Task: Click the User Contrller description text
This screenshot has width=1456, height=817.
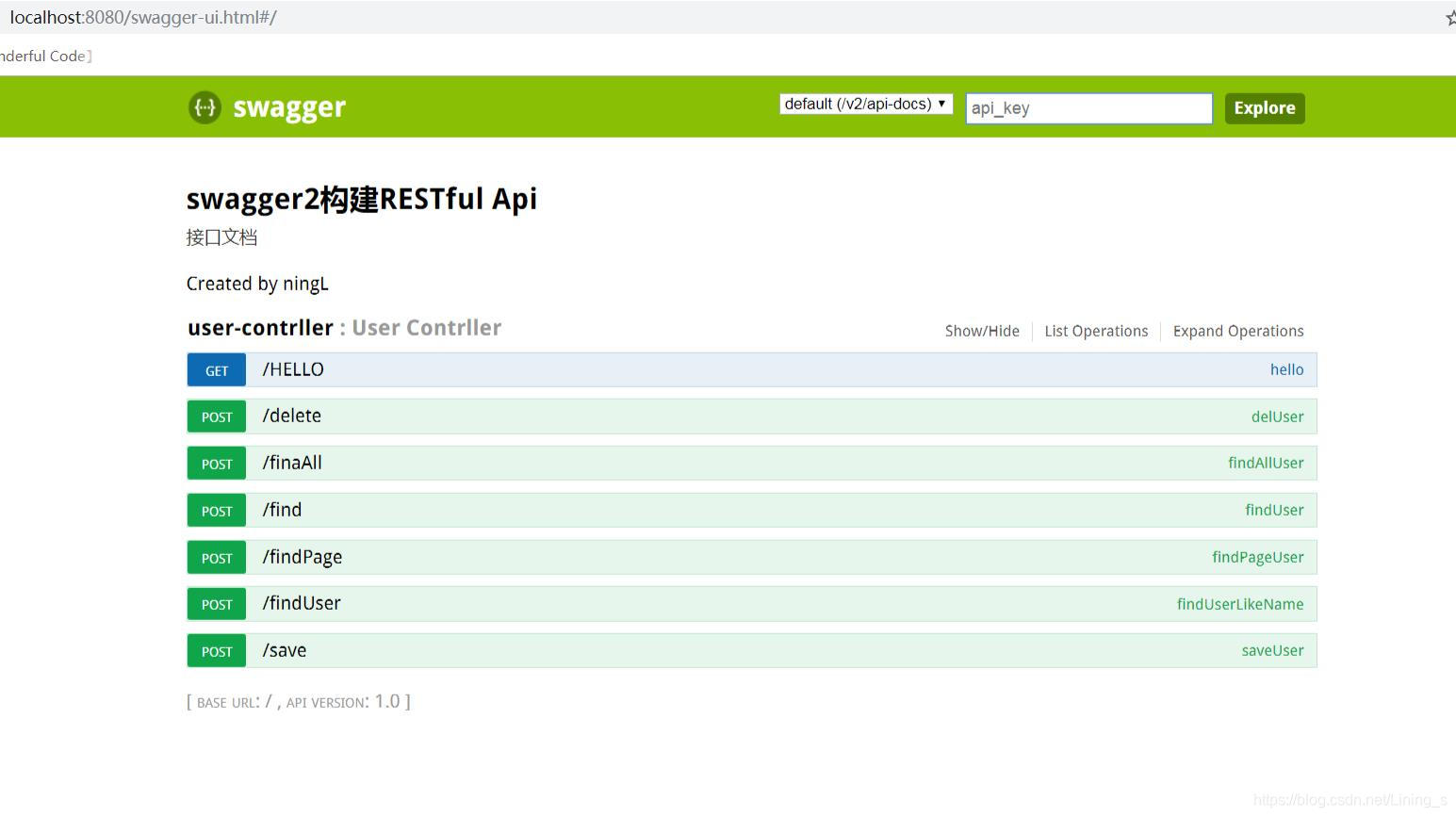Action: point(426,328)
